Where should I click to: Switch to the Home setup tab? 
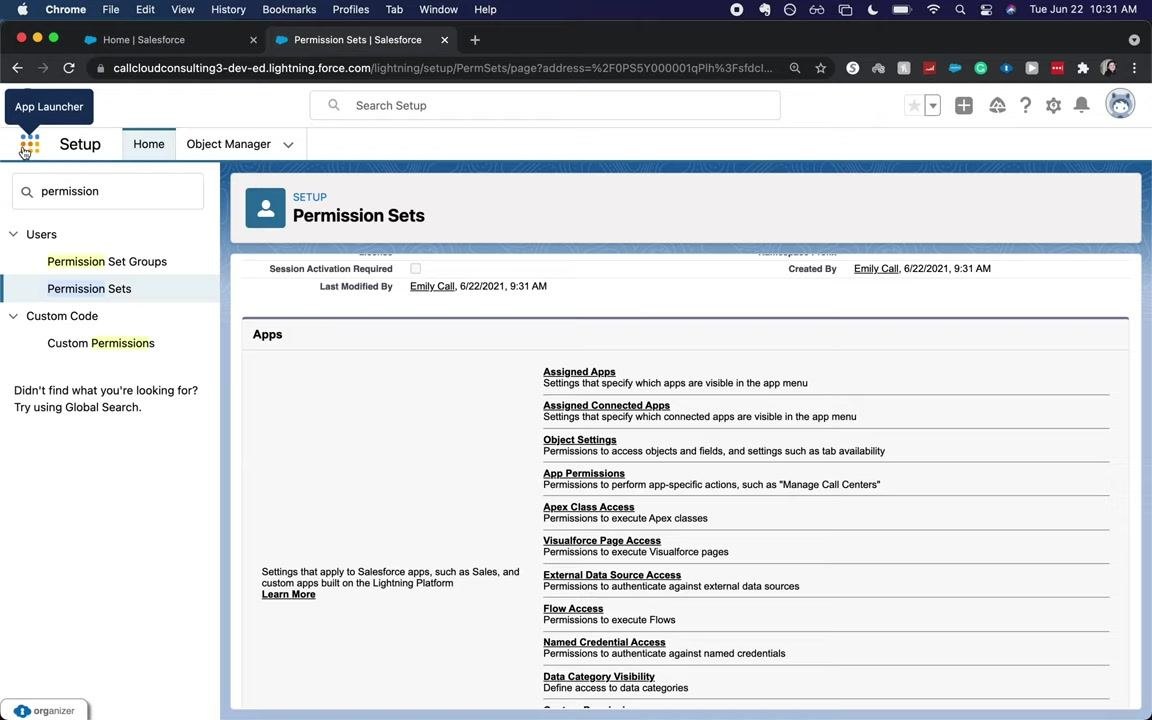click(x=148, y=144)
